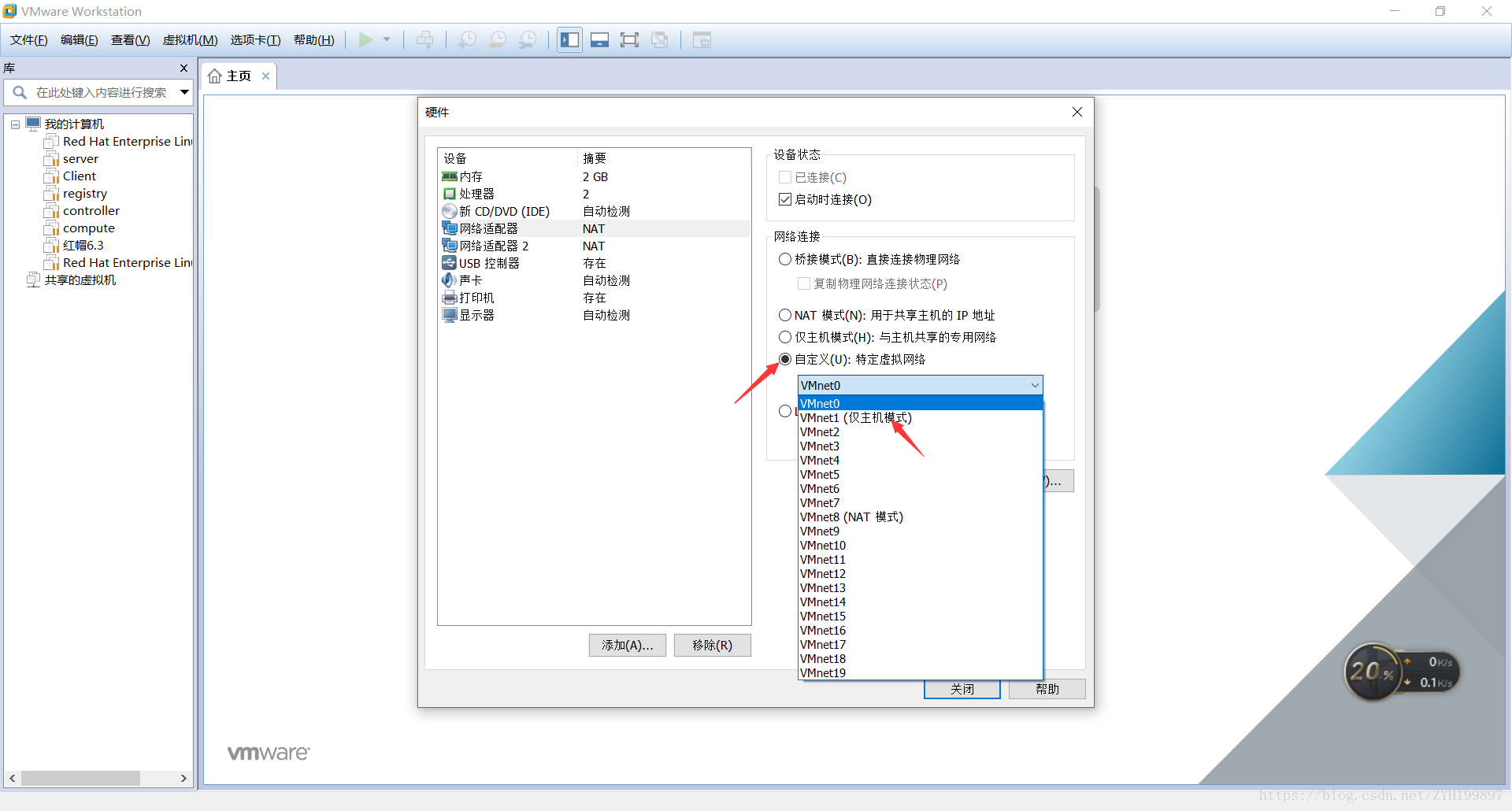
Task: Open the 帮助(H) menu
Action: click(x=313, y=40)
